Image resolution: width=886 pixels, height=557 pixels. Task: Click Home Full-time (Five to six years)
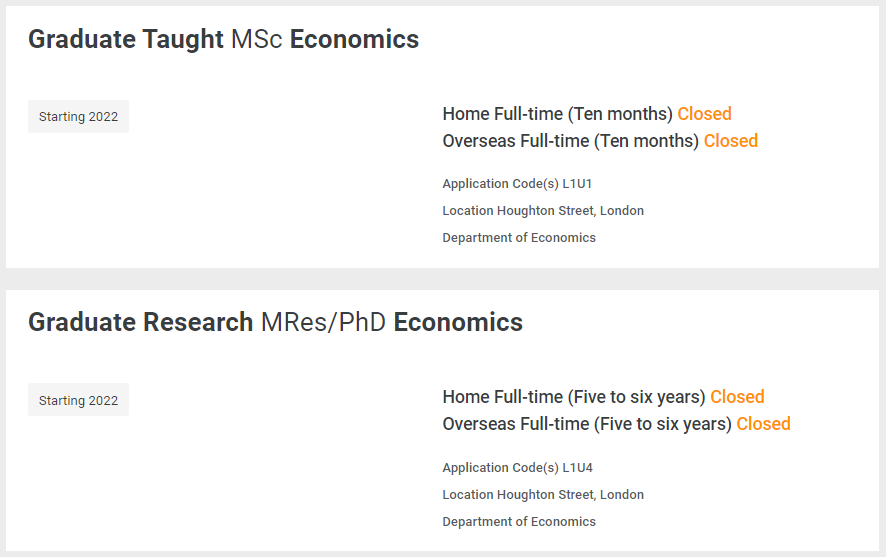coord(574,397)
